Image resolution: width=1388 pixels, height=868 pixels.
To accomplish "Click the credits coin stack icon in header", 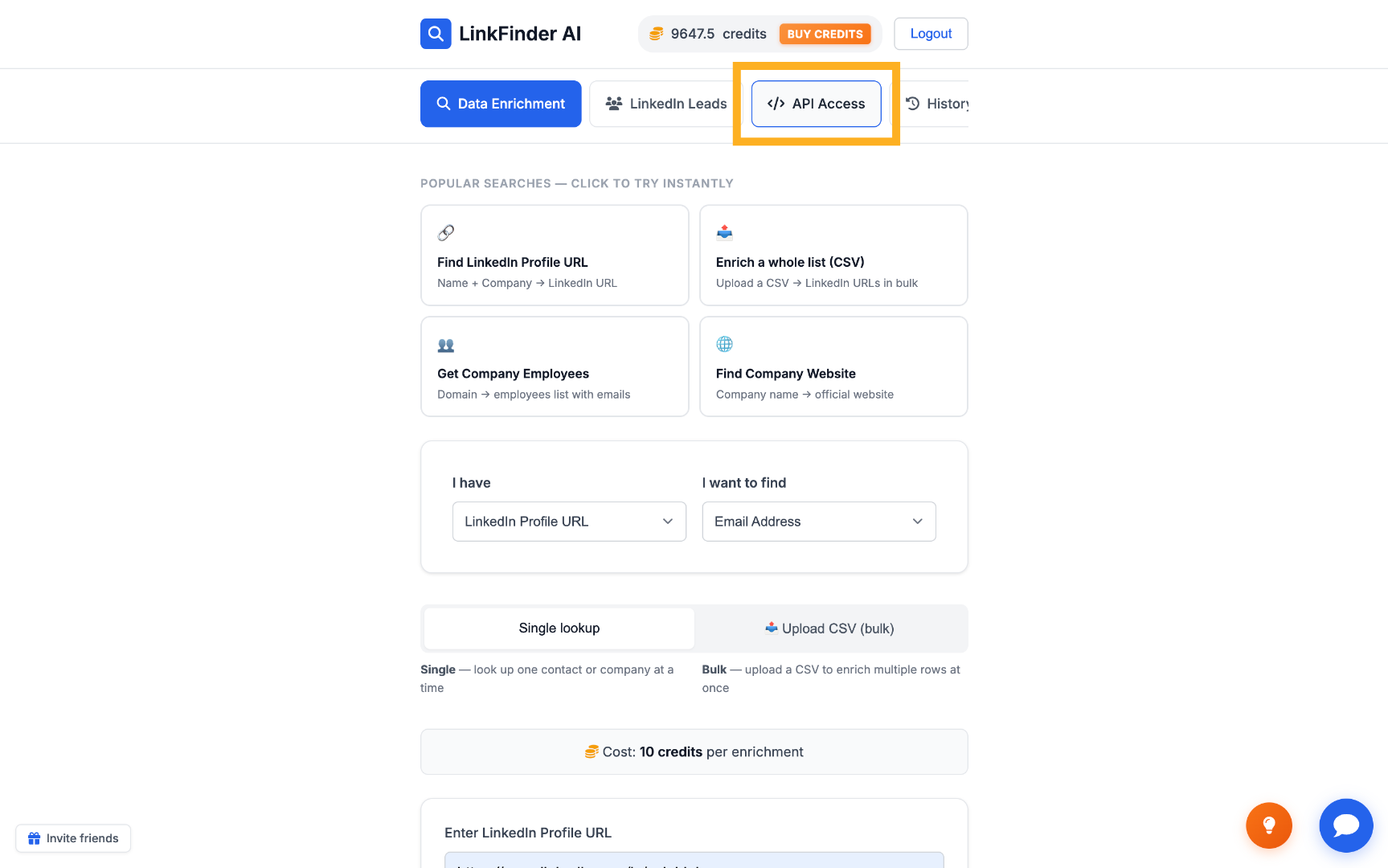I will point(657,34).
